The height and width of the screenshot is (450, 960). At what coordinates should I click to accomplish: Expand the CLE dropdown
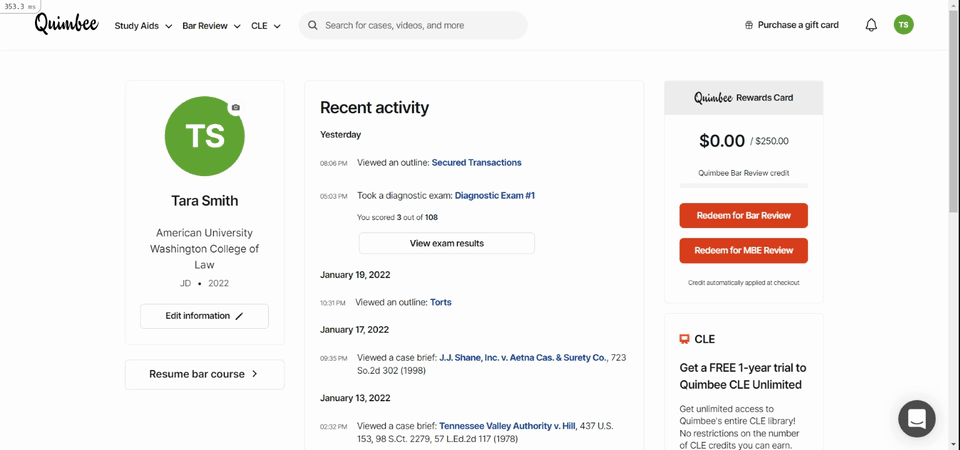[266, 26]
